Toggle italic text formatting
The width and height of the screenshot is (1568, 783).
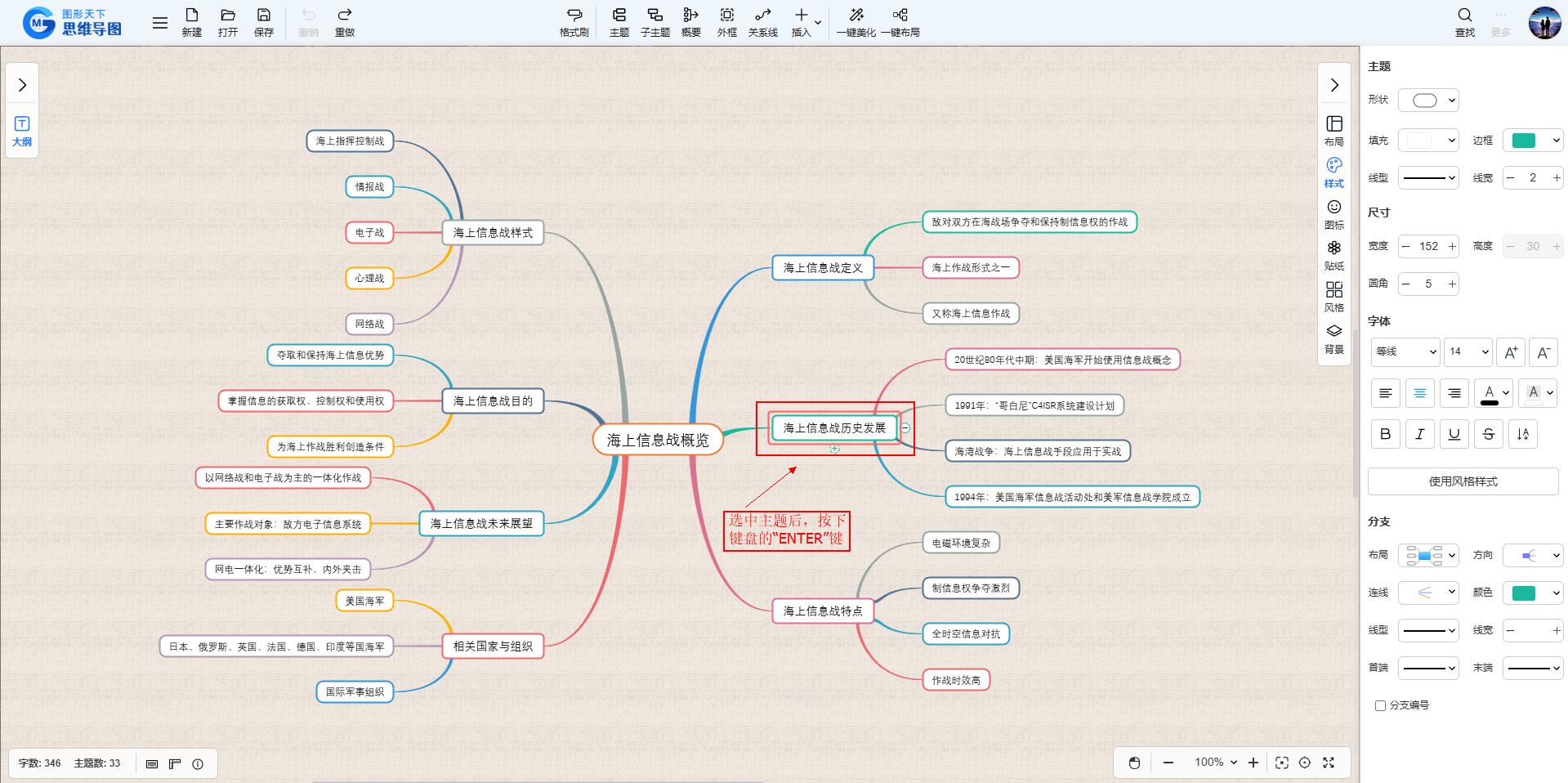coord(1419,434)
